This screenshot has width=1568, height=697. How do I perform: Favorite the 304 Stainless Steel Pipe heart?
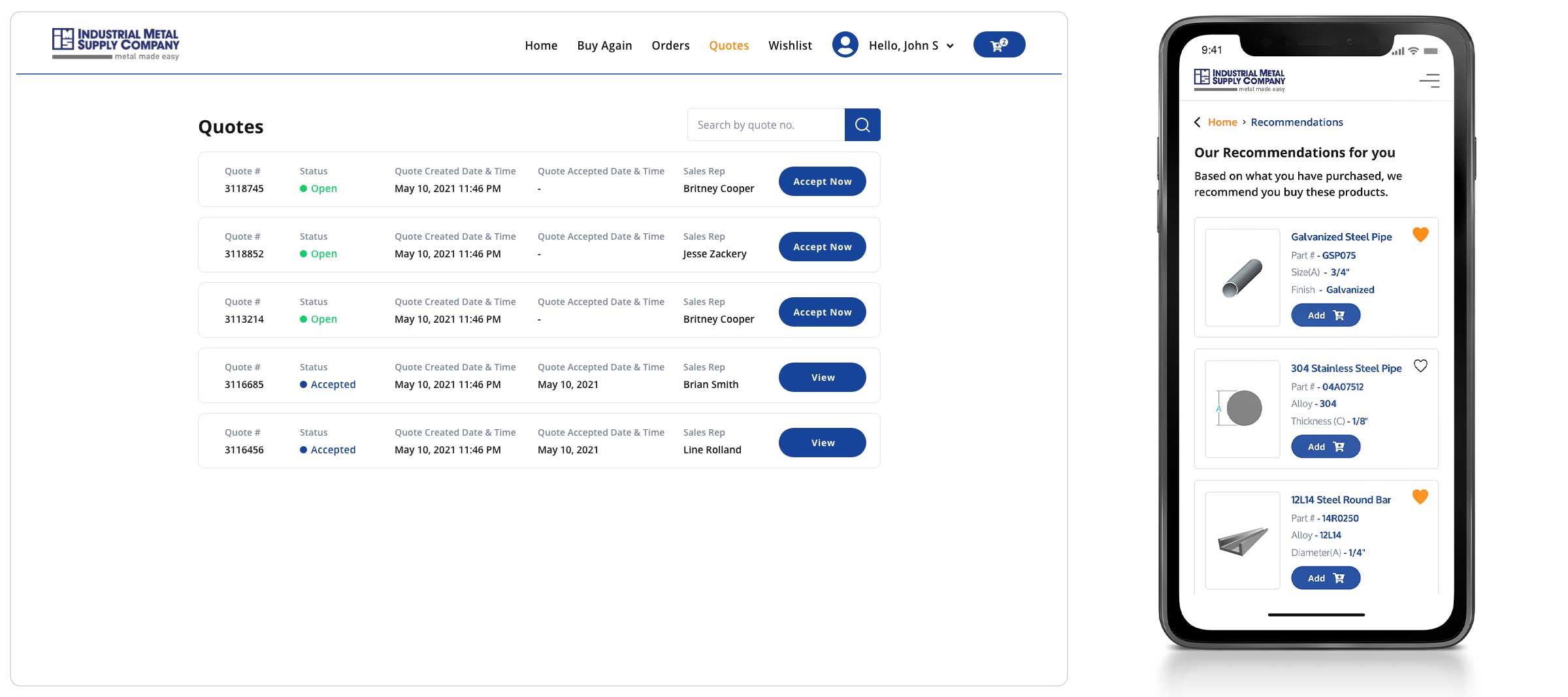[1420, 366]
